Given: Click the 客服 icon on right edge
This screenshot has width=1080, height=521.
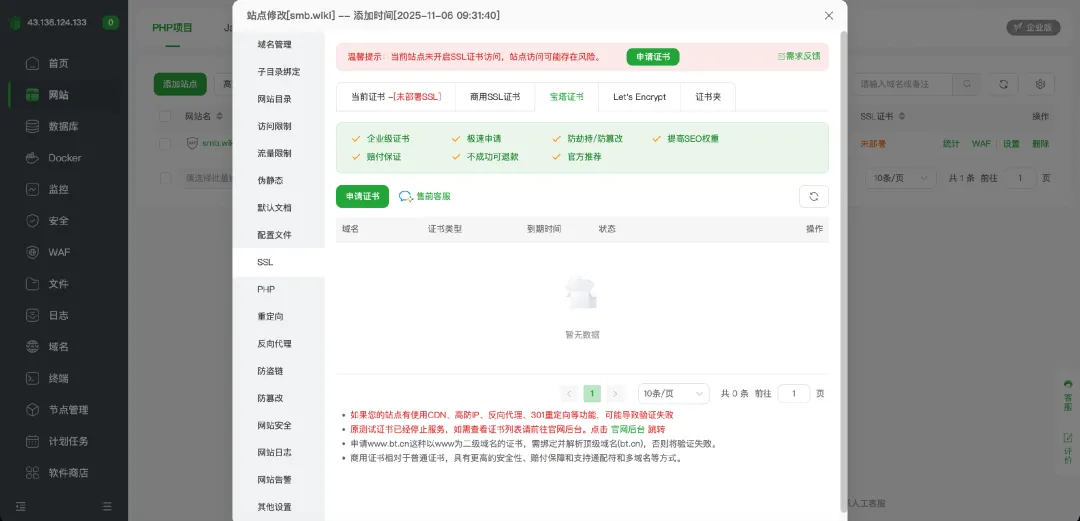Looking at the screenshot, I should point(1068,395).
